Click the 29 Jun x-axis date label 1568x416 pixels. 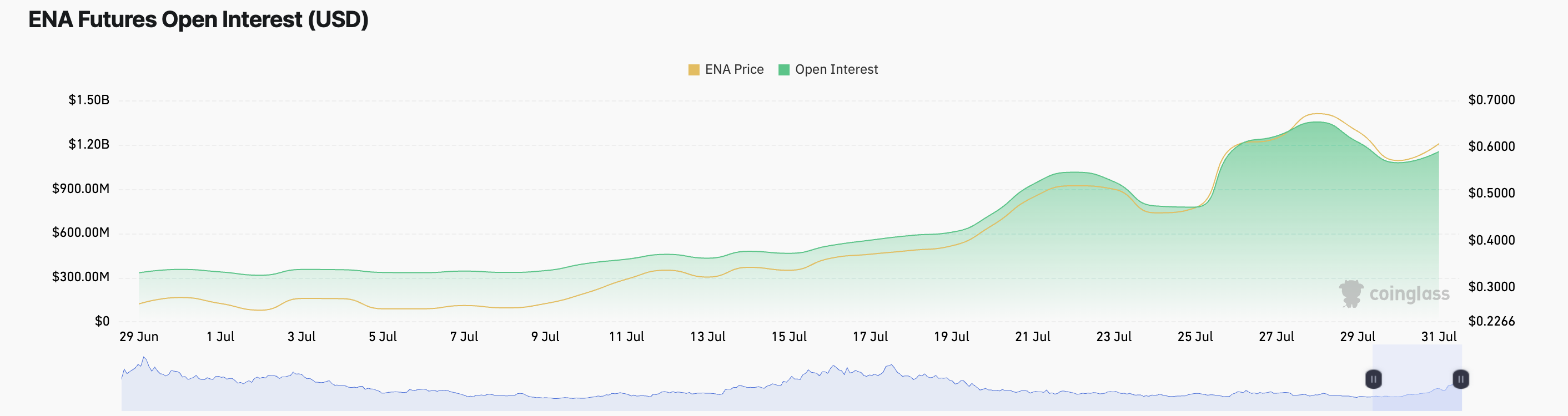tap(139, 337)
